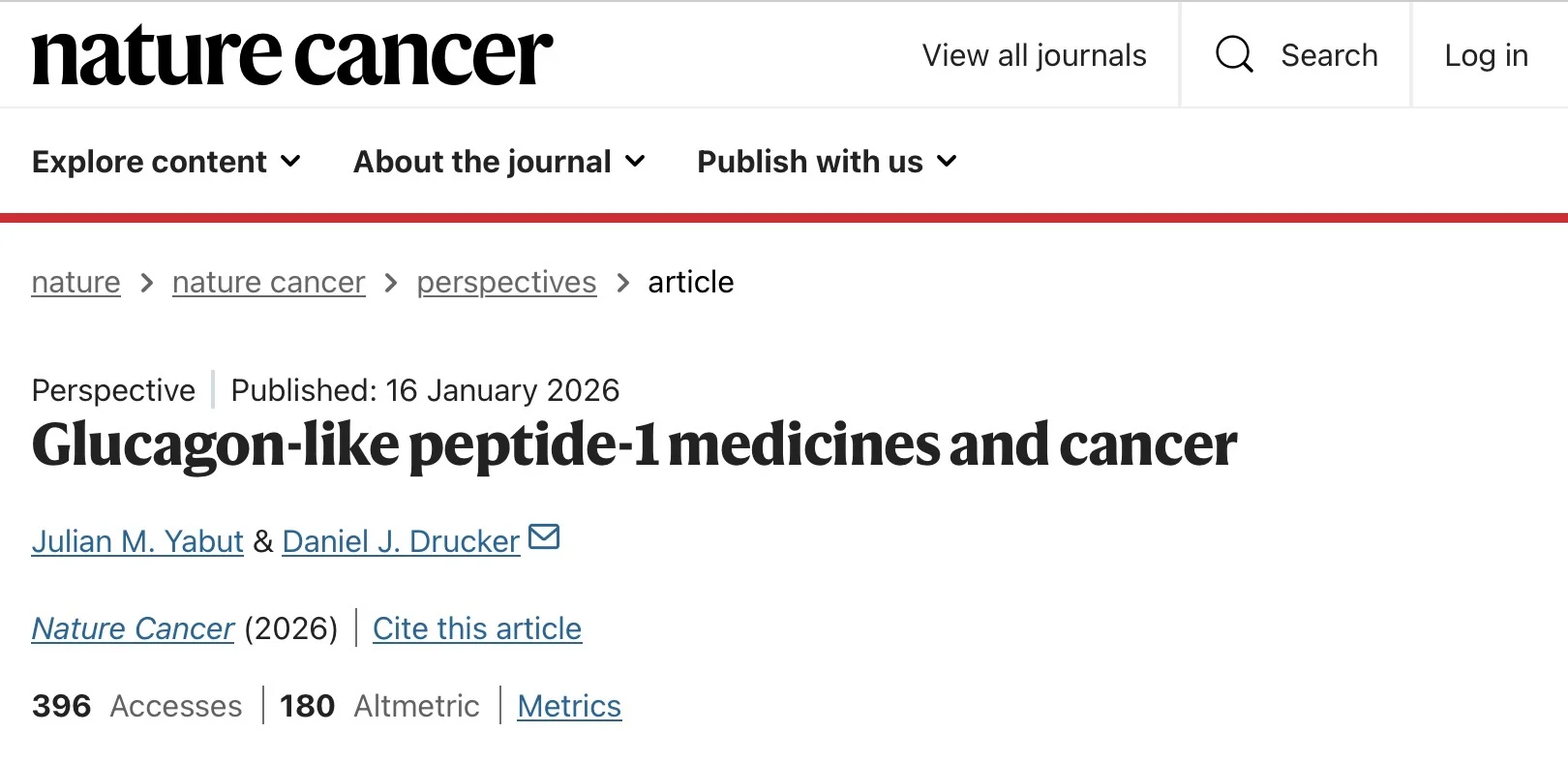Click the Log in link
Viewport: 1568px width, 764px height.
(x=1486, y=55)
